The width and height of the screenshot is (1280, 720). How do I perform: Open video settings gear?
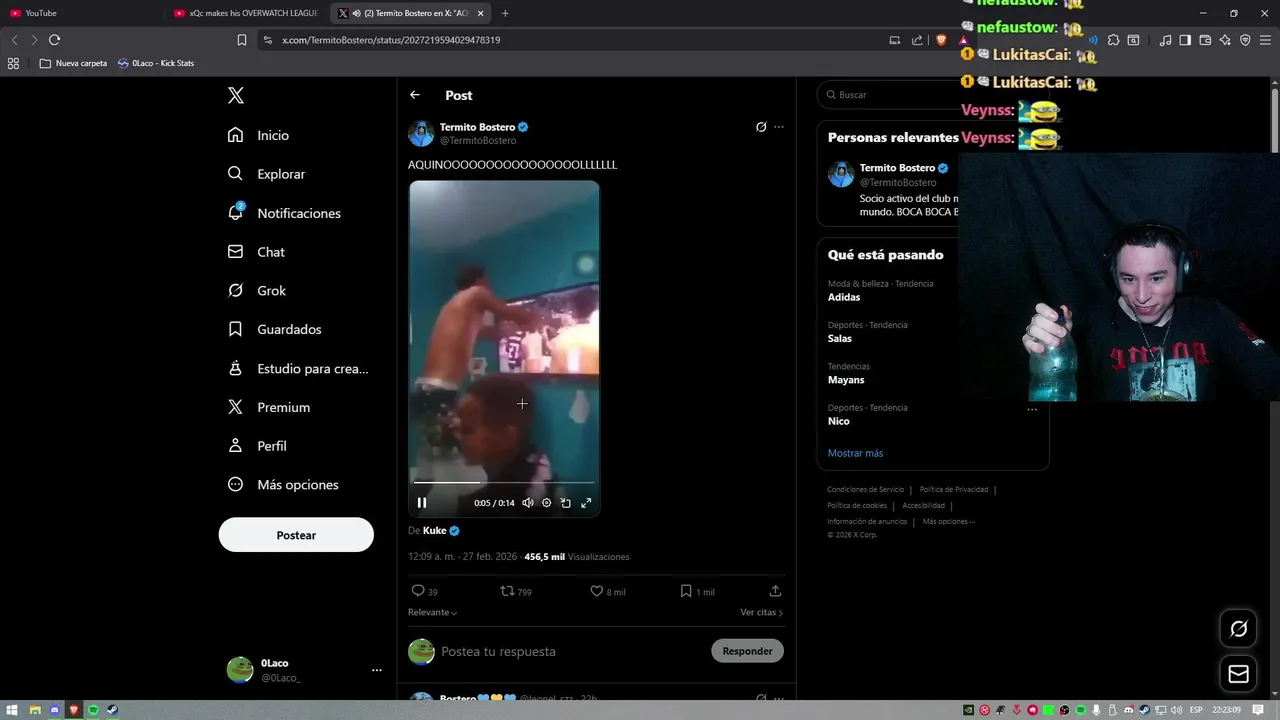click(547, 503)
